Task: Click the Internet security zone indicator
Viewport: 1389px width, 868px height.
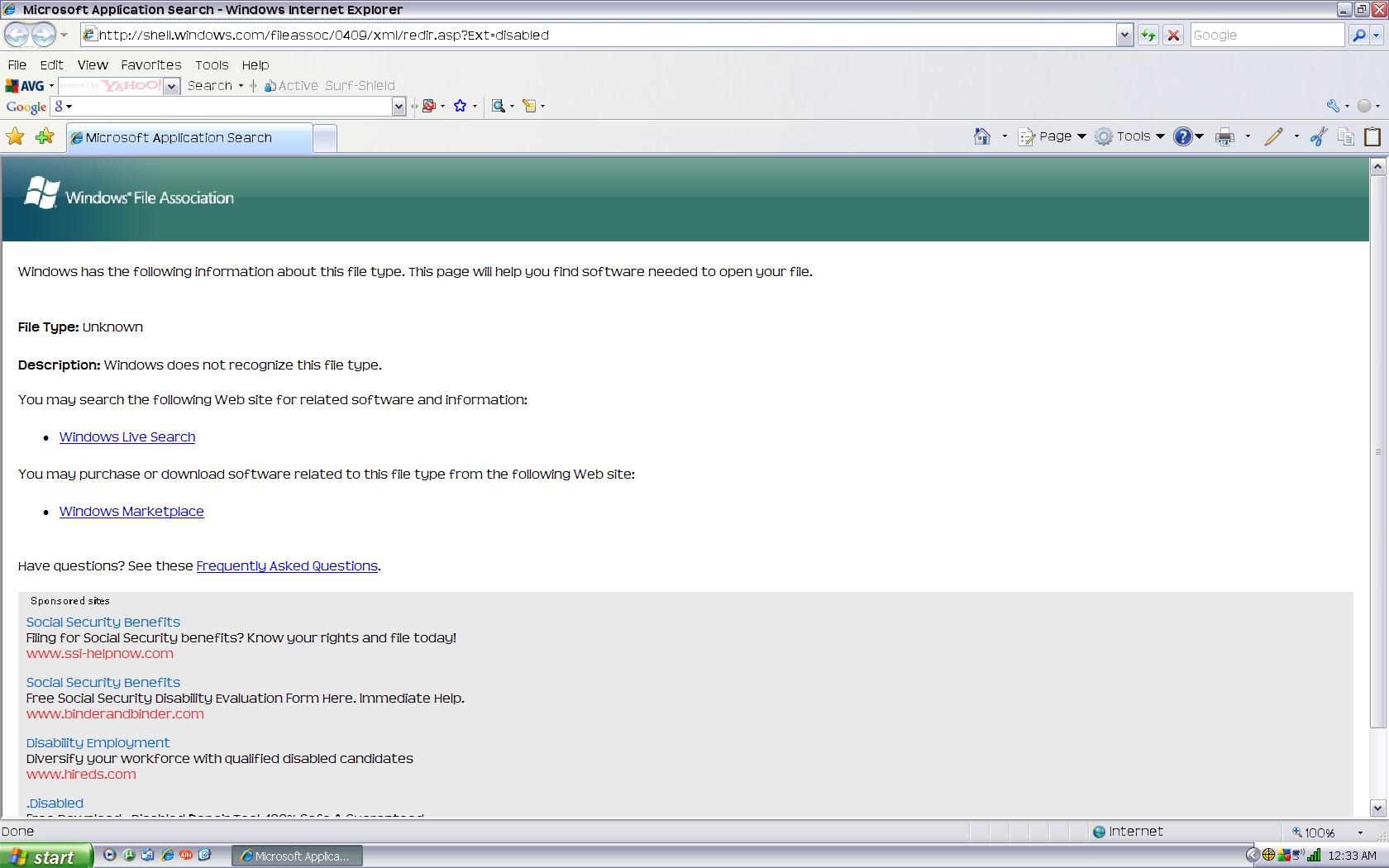Action: tap(1128, 832)
